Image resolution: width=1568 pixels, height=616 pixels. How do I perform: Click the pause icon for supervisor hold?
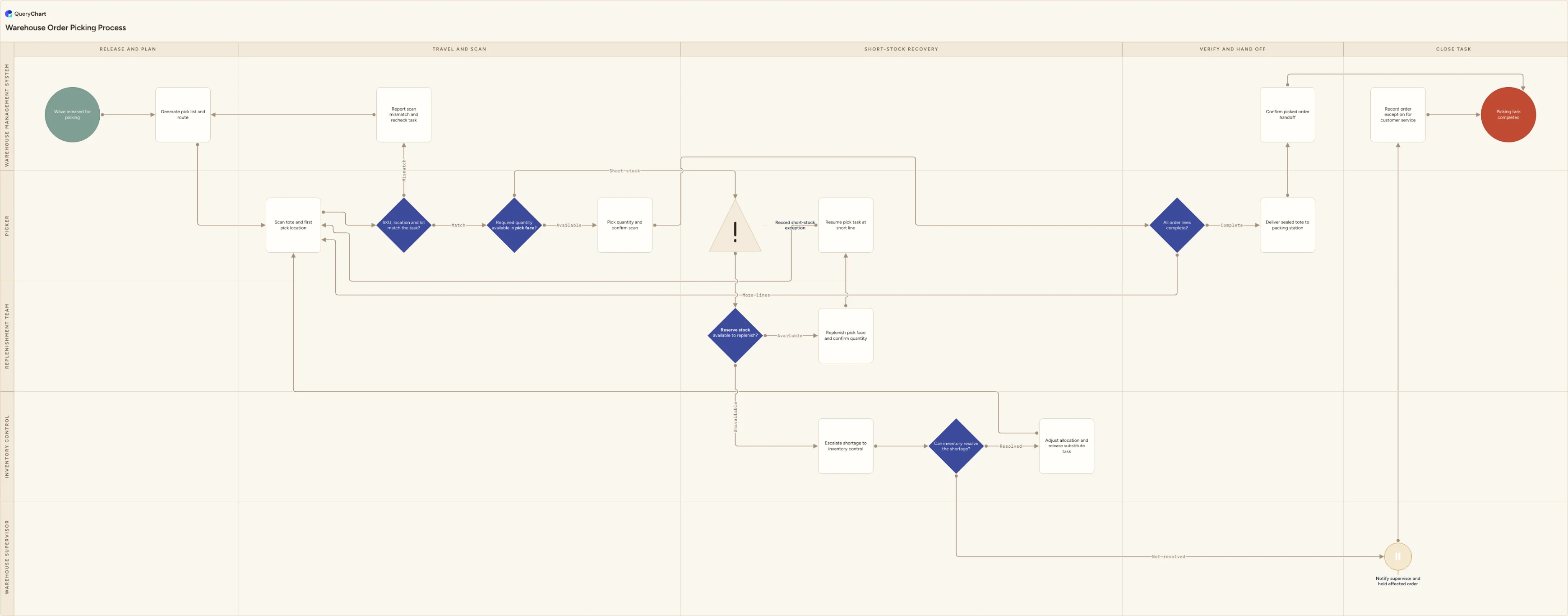[x=1397, y=556]
